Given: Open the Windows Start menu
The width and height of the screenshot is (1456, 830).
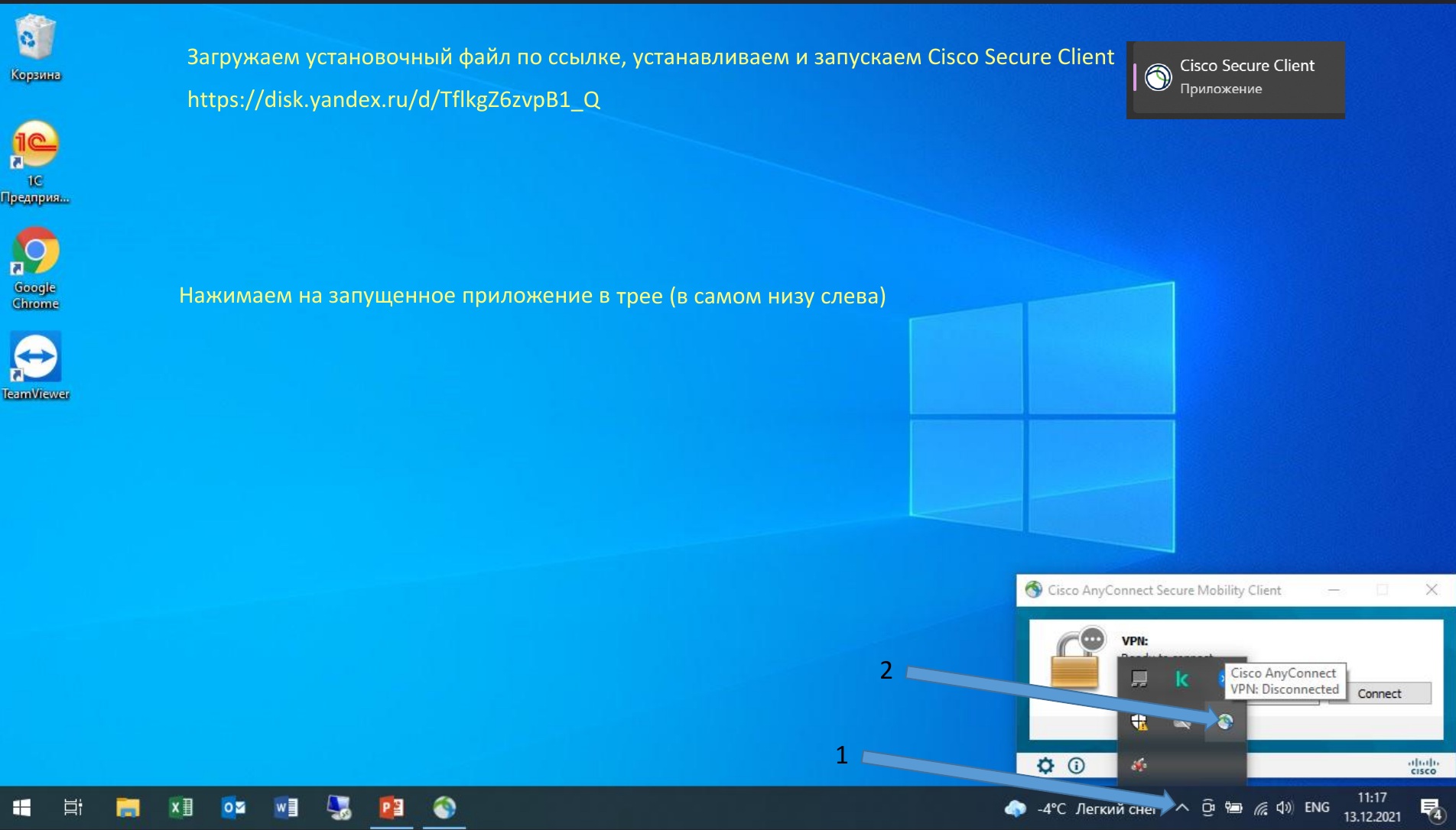Looking at the screenshot, I should coord(21,808).
